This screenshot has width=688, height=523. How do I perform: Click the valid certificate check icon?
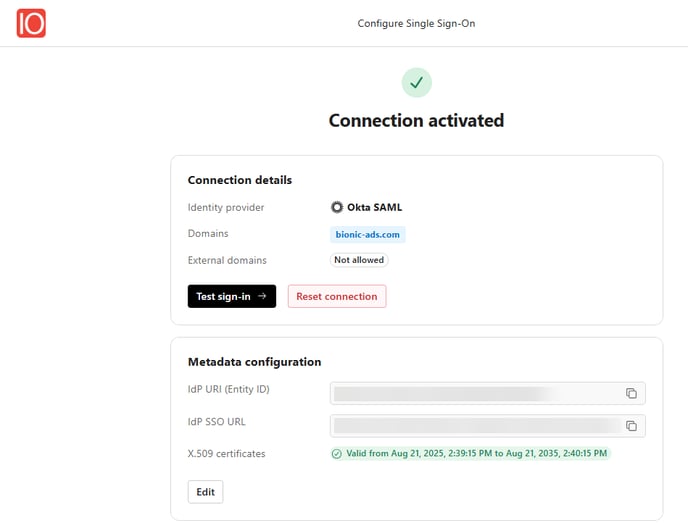[x=337, y=454]
